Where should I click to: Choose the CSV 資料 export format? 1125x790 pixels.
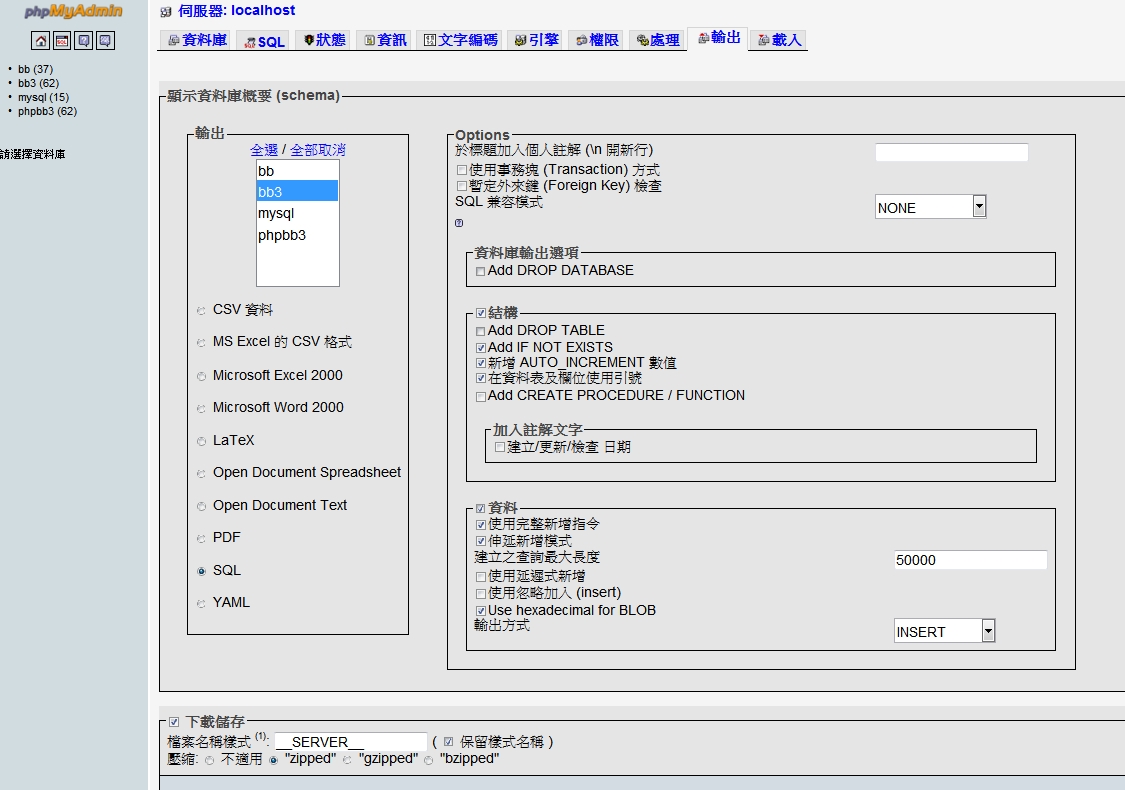point(201,311)
